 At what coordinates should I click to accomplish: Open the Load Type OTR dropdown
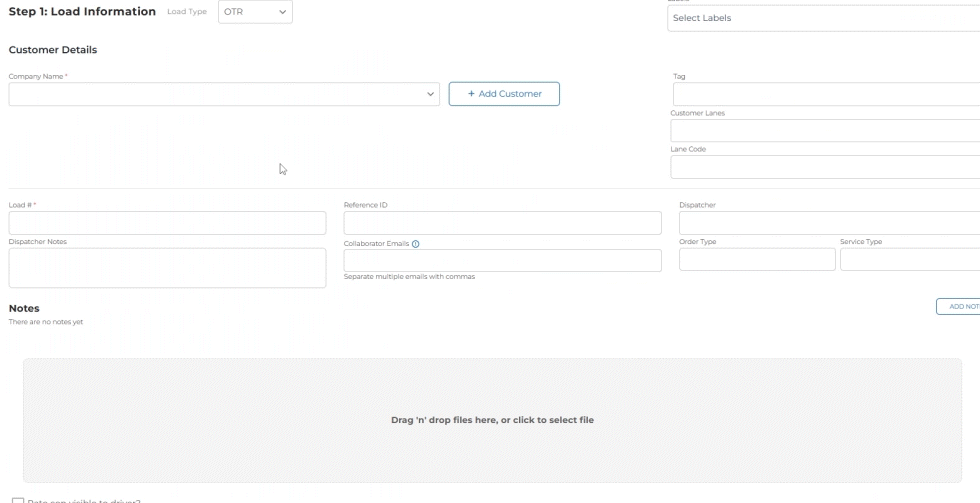(255, 12)
